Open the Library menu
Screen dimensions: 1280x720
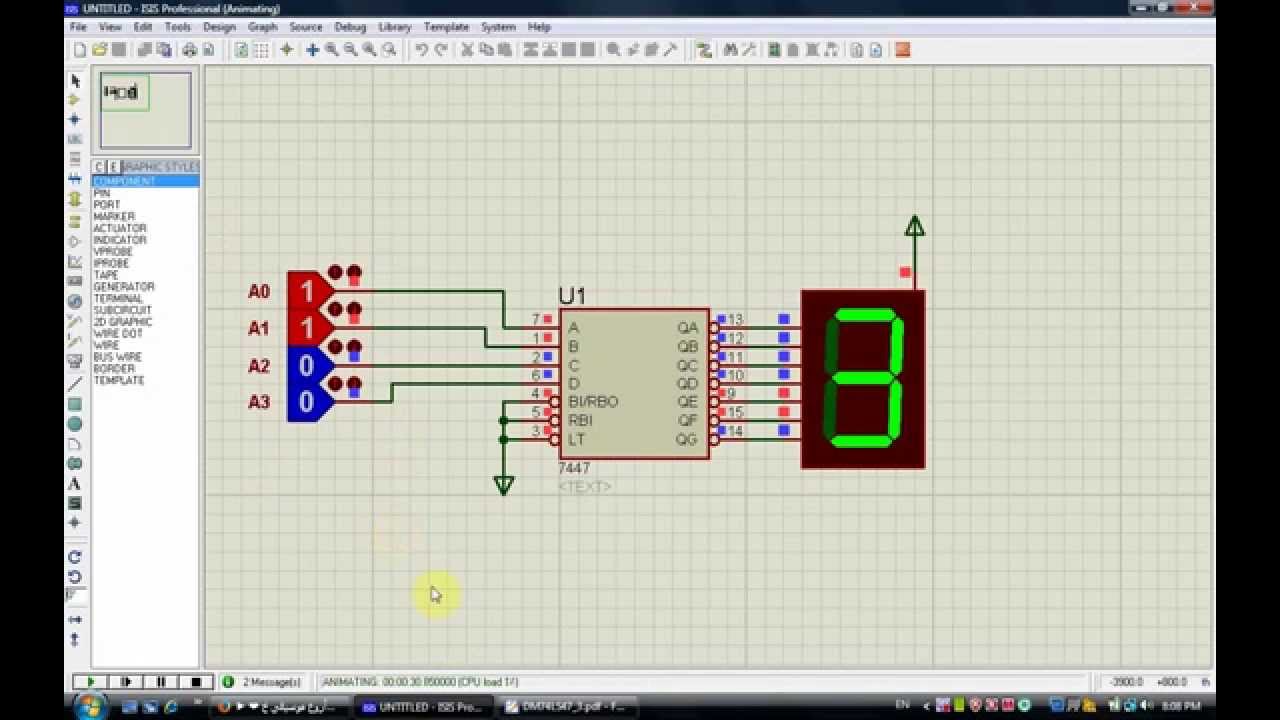[x=395, y=27]
